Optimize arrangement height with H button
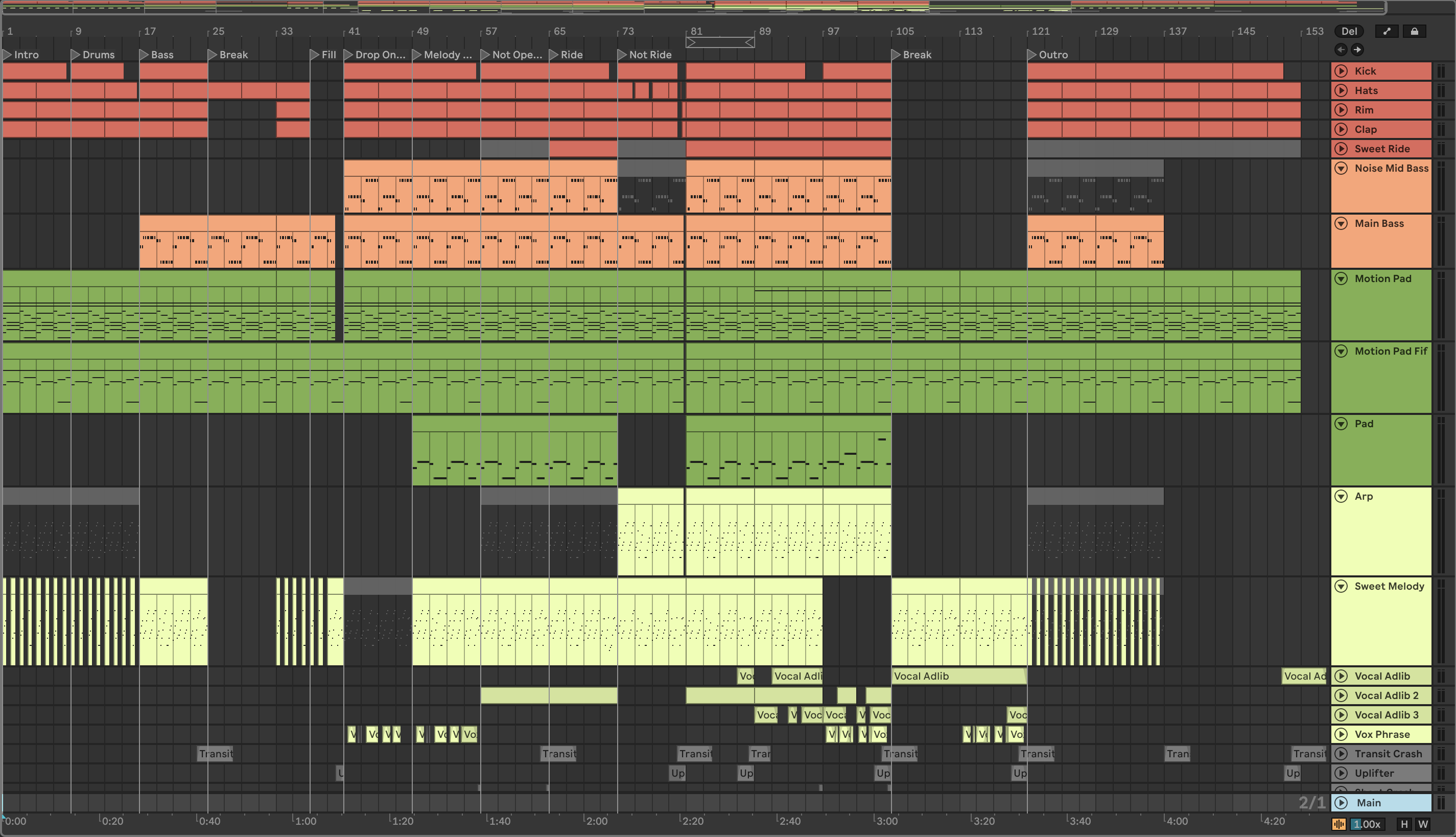1456x837 pixels. (1404, 824)
